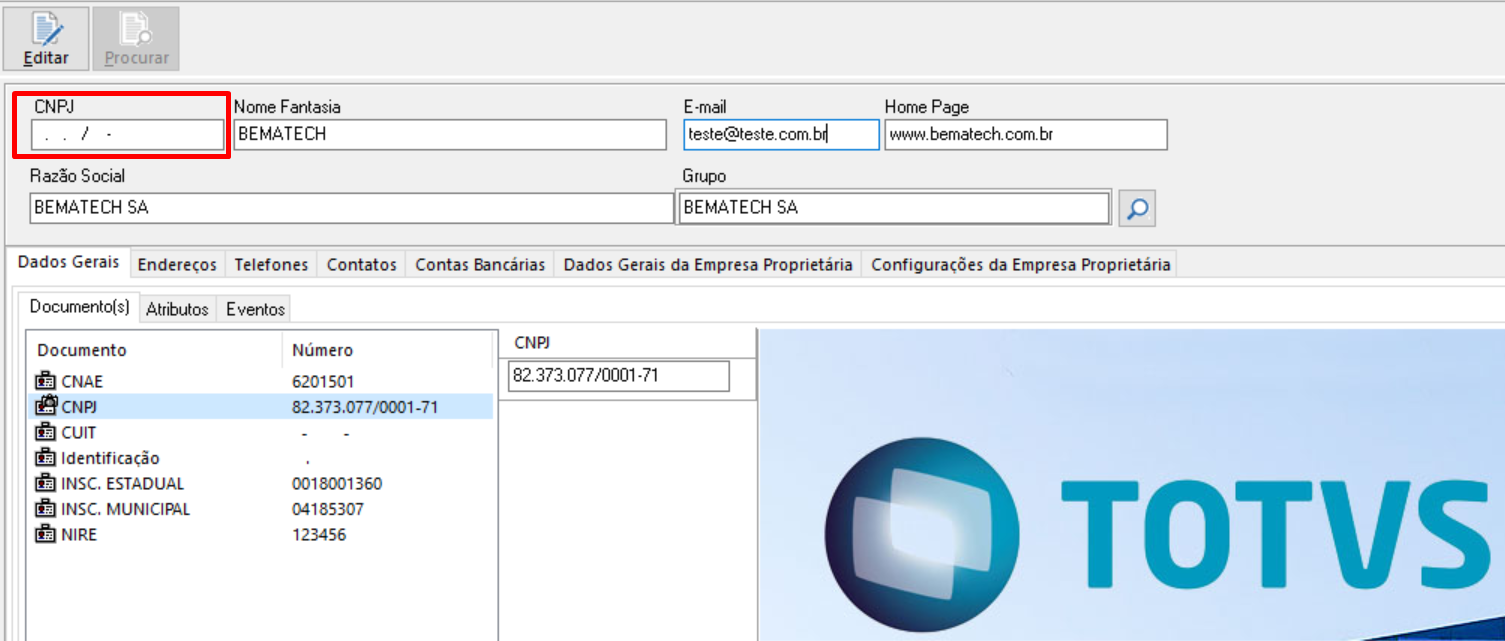
Task: Click the Número column header
Action: (322, 350)
